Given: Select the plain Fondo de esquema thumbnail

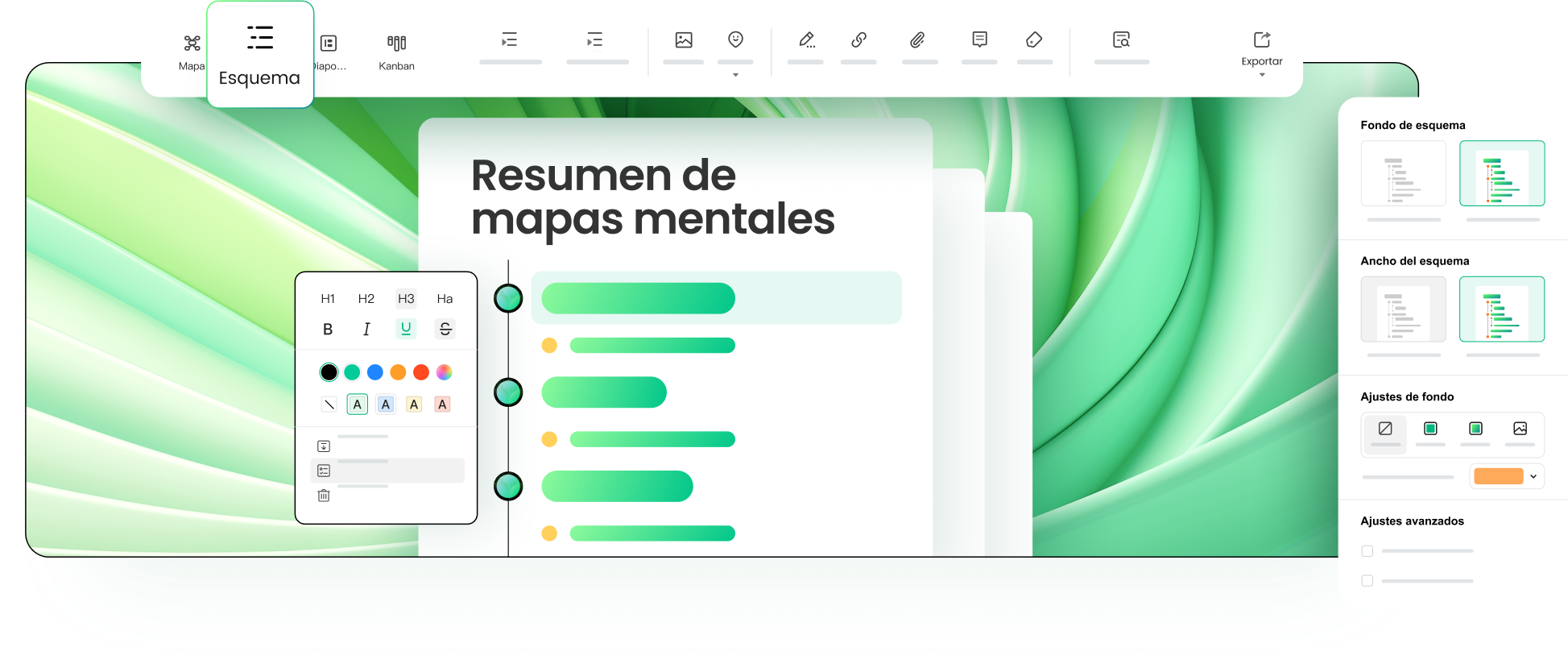Looking at the screenshot, I should pyautogui.click(x=1404, y=173).
